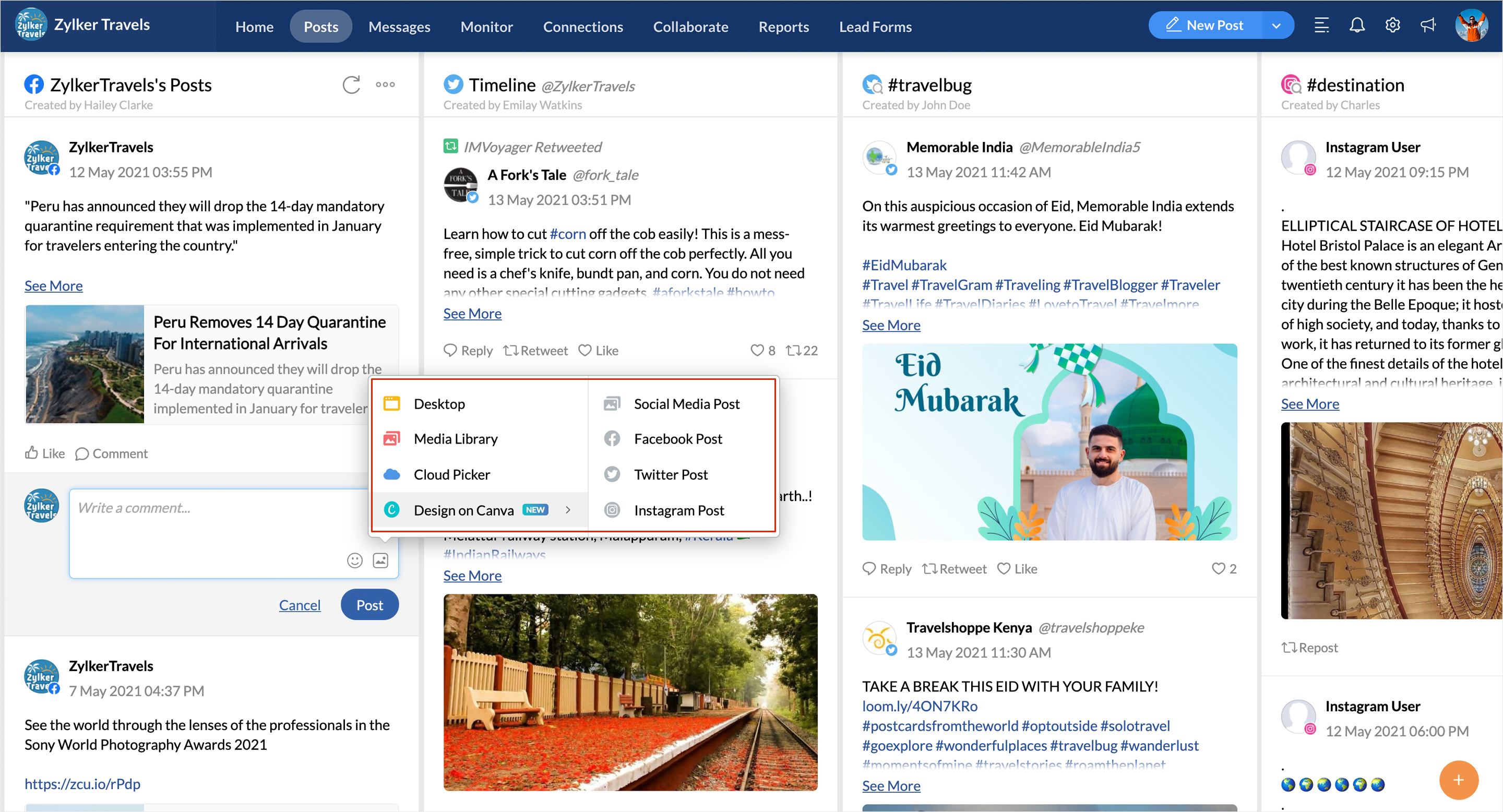
Task: Click the notifications bell icon
Action: [1357, 26]
